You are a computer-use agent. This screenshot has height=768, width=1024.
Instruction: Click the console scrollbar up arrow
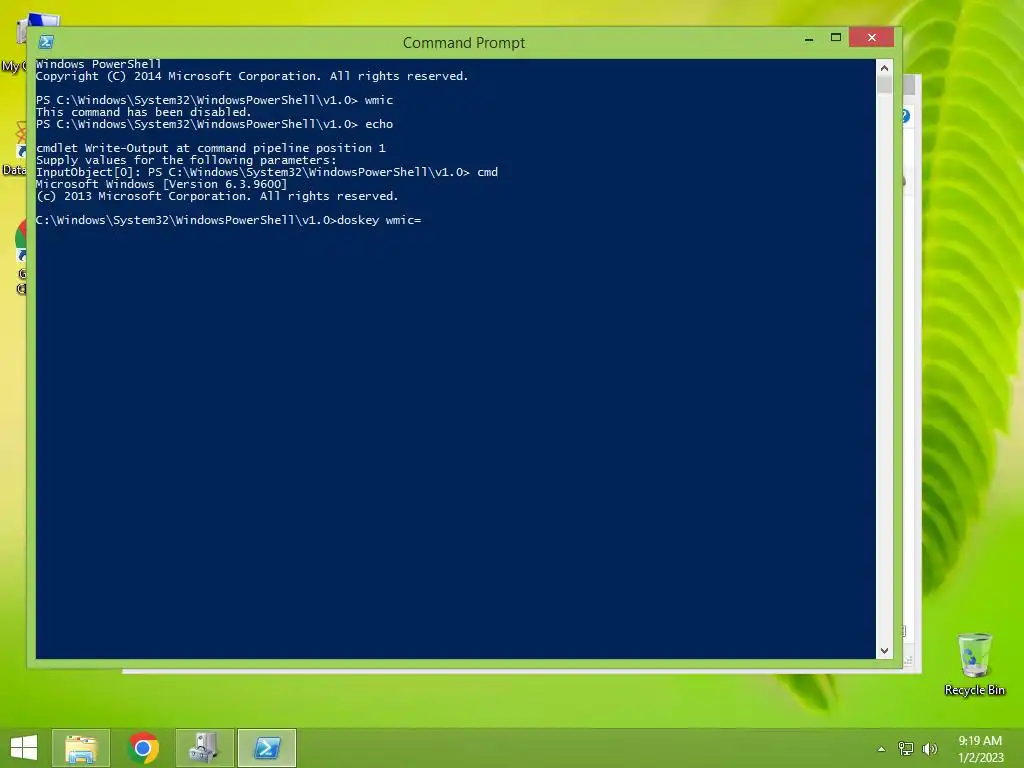click(x=884, y=67)
